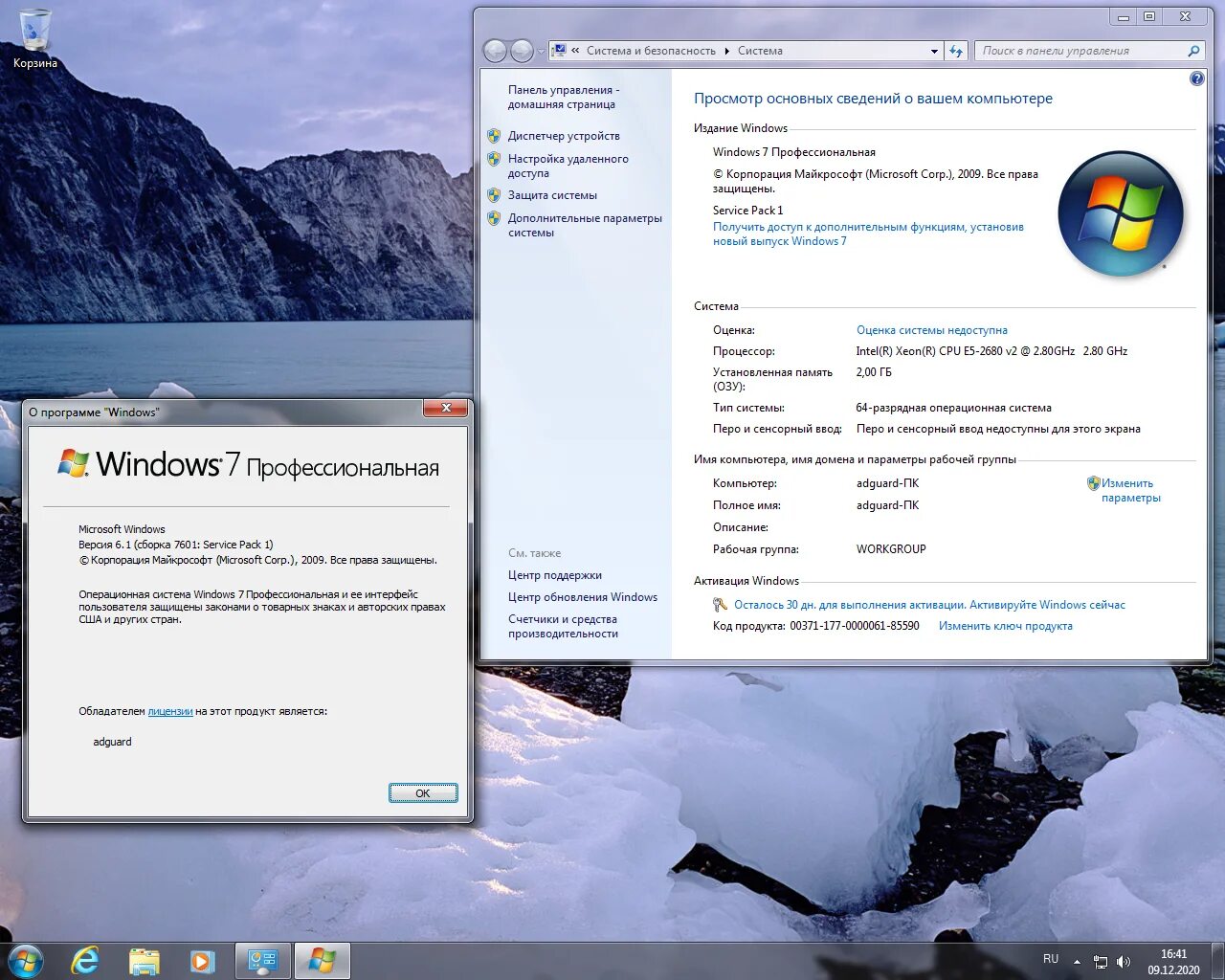
Task: Click the Control Panel search field
Action: tap(1080, 51)
